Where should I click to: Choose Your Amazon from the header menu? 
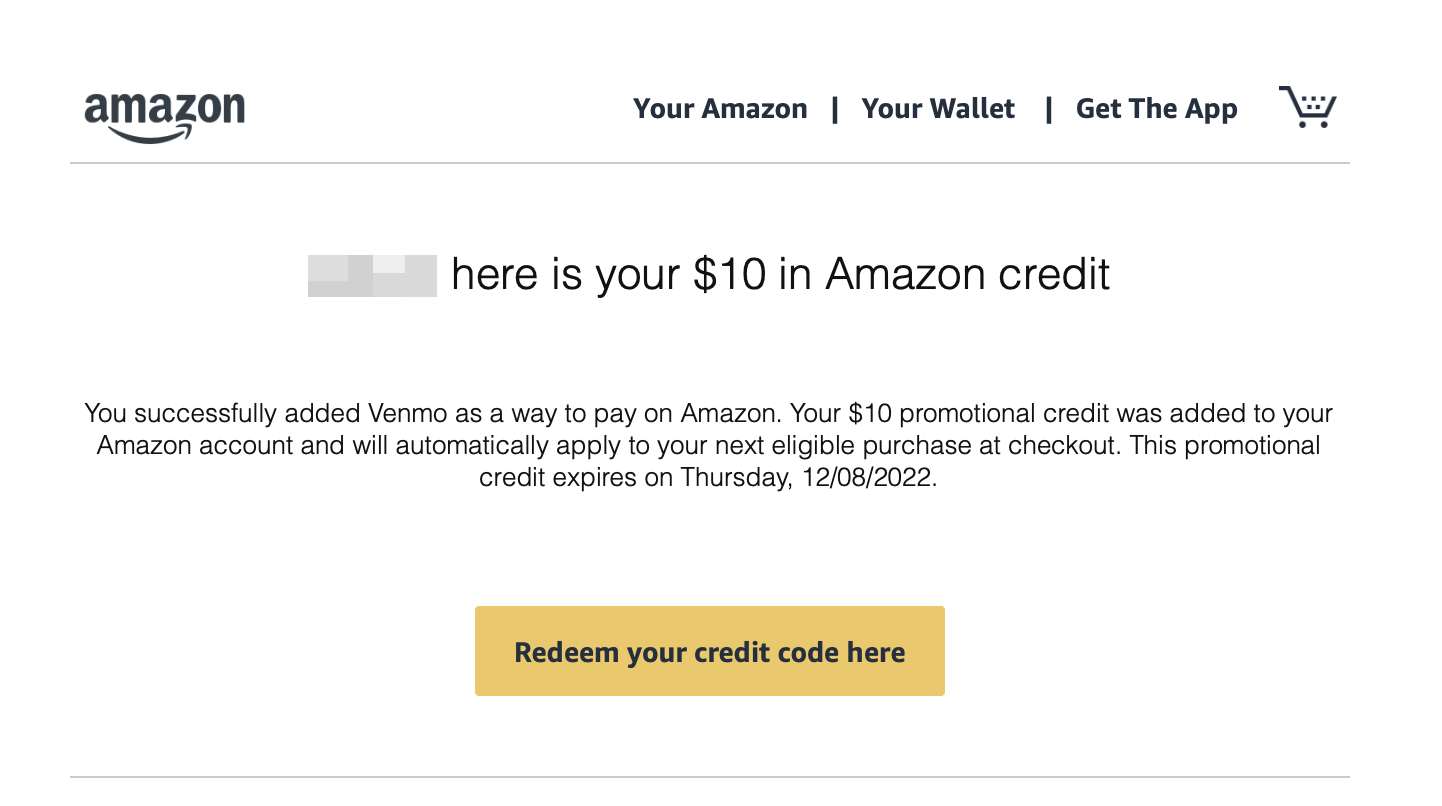click(x=720, y=108)
